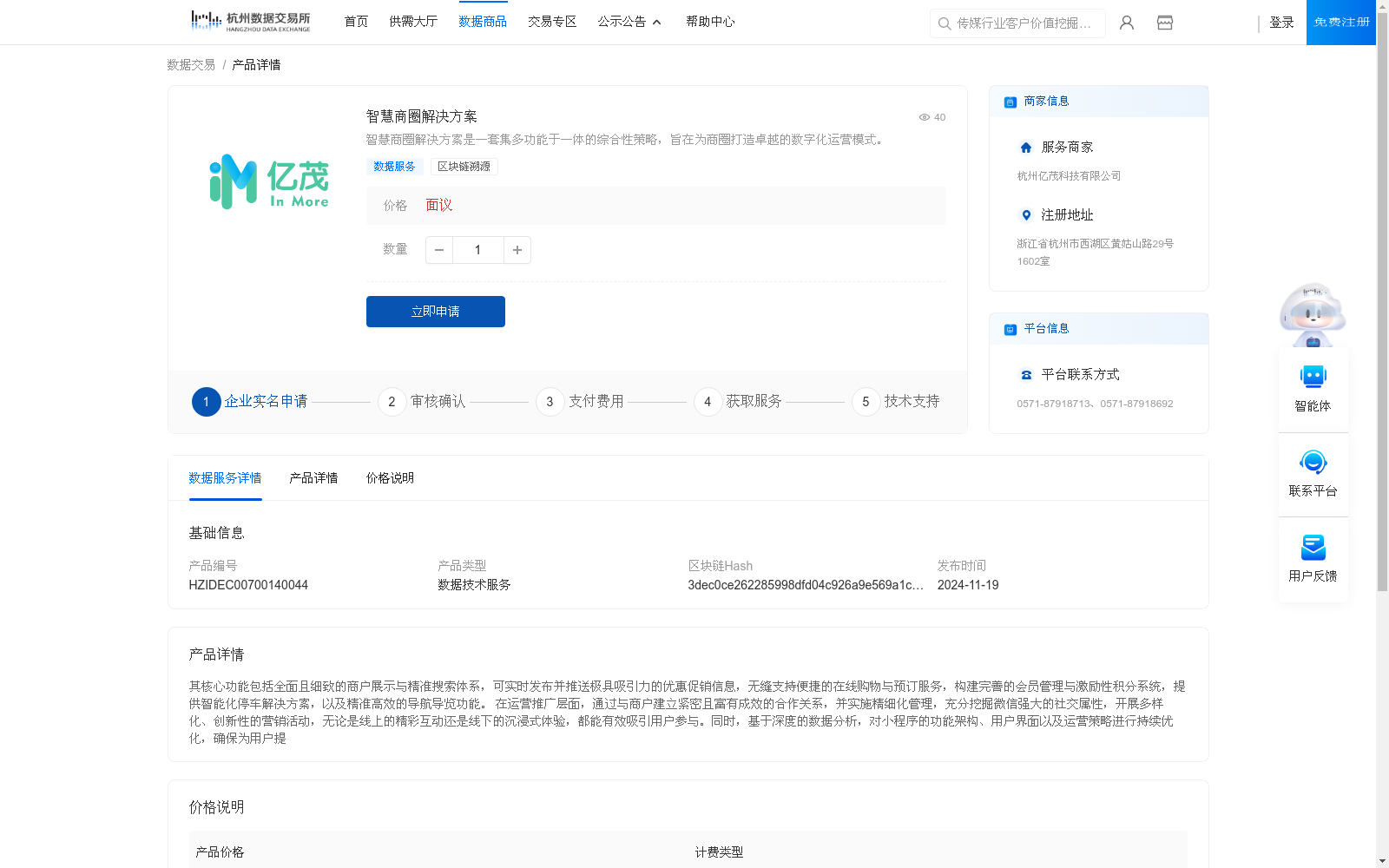Image resolution: width=1389 pixels, height=868 pixels.
Task: Click the blockchain hash value text
Action: [806, 585]
